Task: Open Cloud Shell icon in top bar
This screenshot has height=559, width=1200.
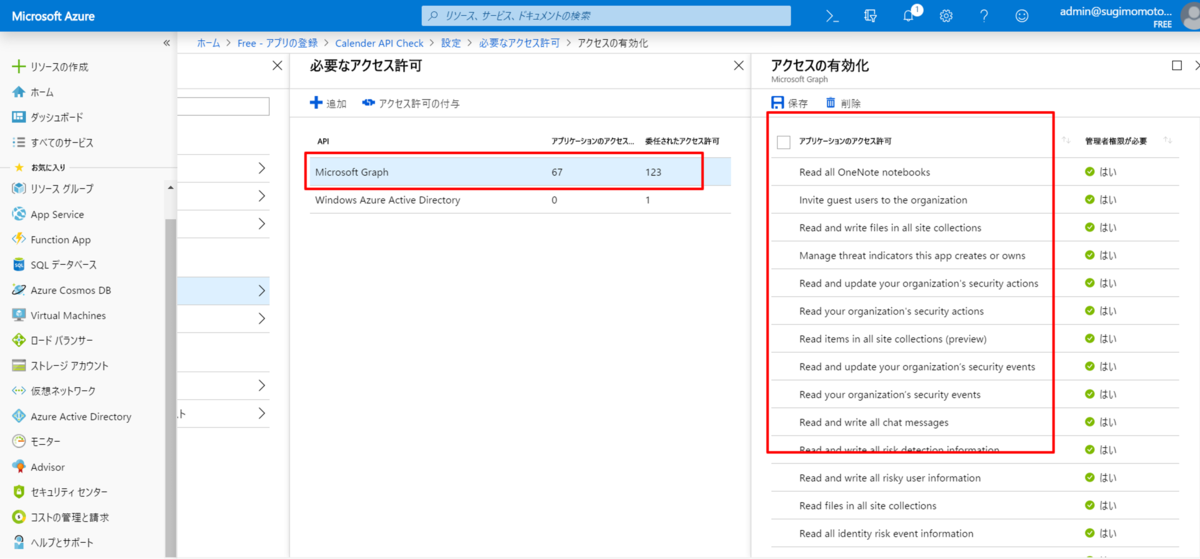Action: [x=831, y=16]
